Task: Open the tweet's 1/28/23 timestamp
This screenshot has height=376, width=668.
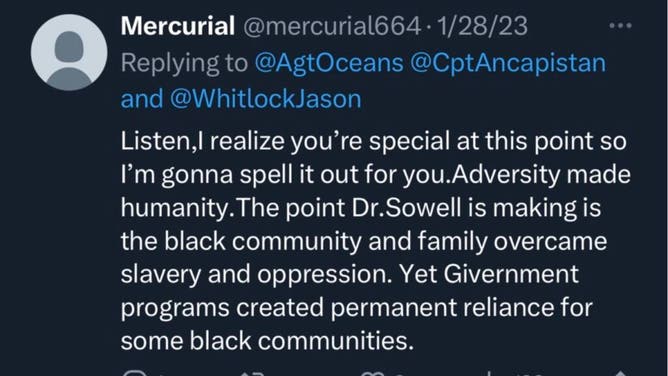Action: [482, 26]
